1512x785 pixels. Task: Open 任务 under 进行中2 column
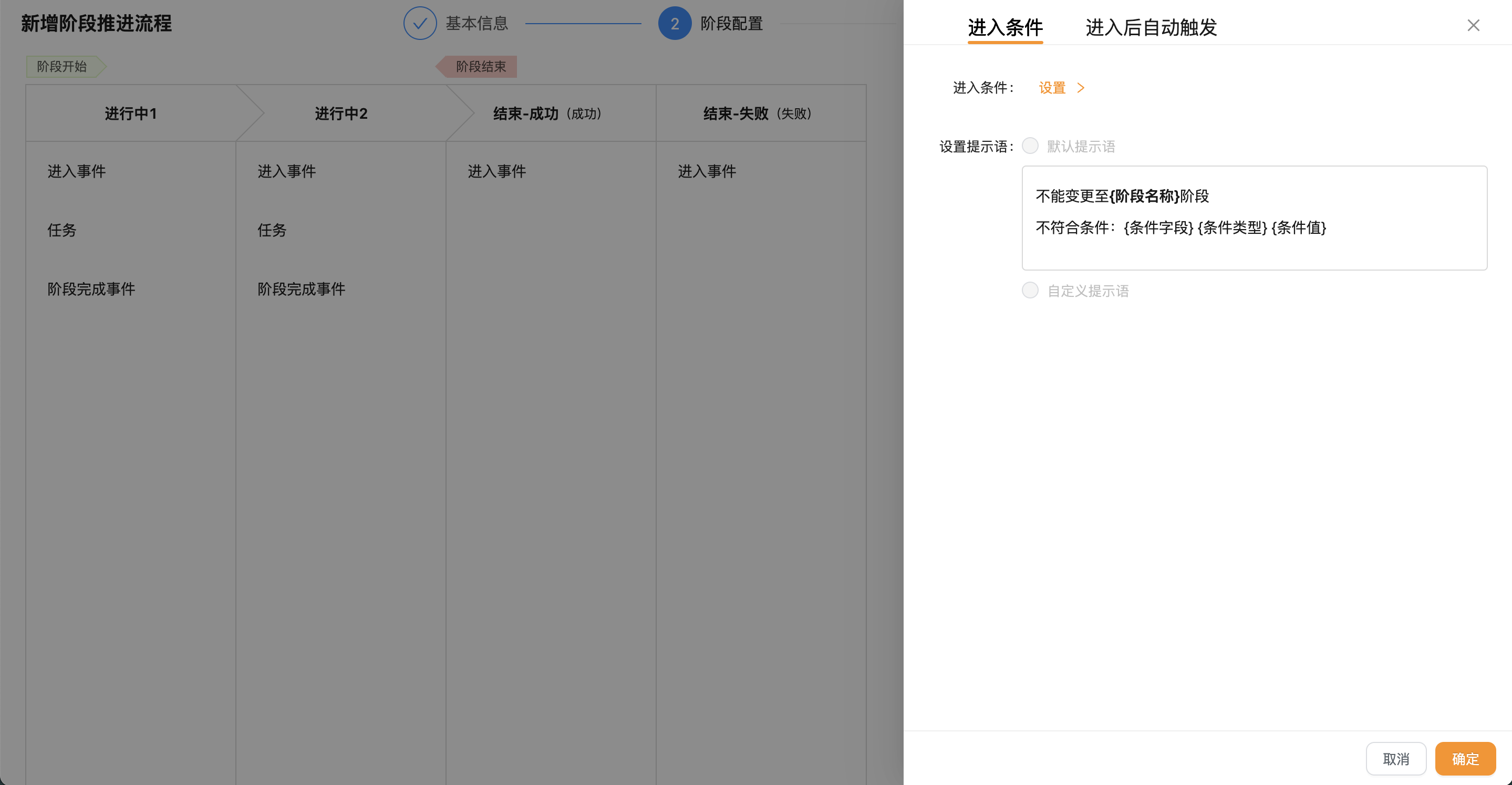pos(272,230)
